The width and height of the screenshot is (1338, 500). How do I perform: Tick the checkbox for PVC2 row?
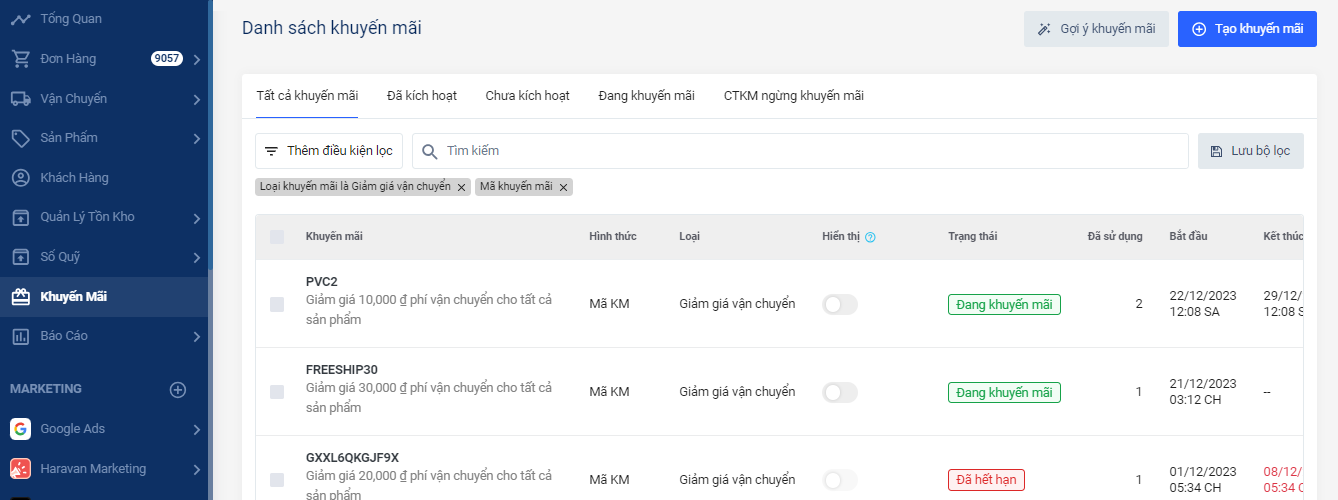[x=277, y=304]
